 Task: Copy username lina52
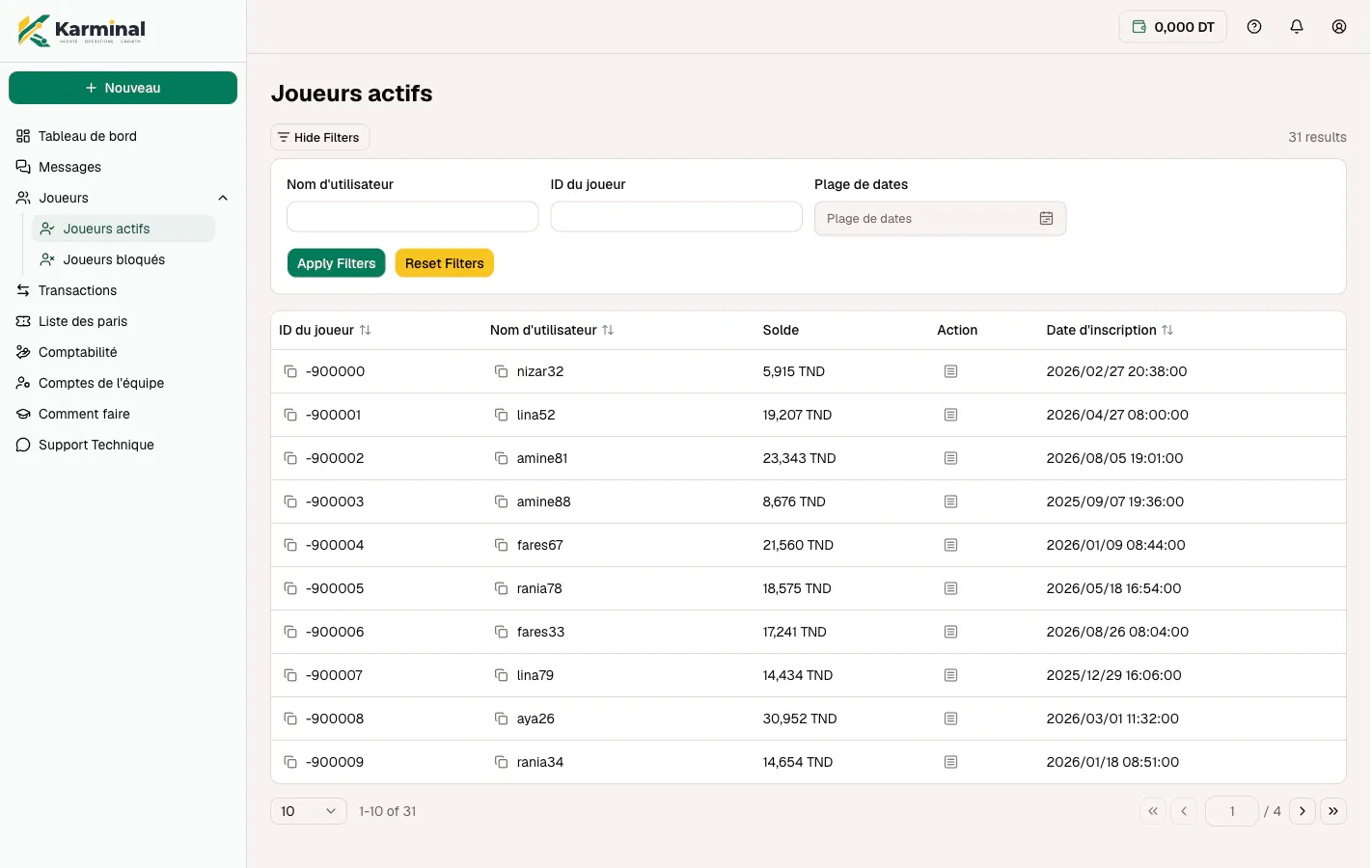point(501,415)
